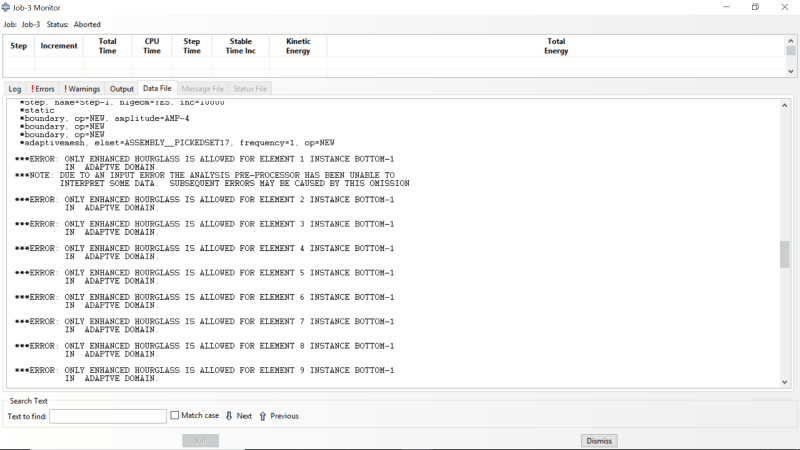Click step table scroll up arrow
Viewport: 800px width, 450px height.
click(x=791, y=41)
